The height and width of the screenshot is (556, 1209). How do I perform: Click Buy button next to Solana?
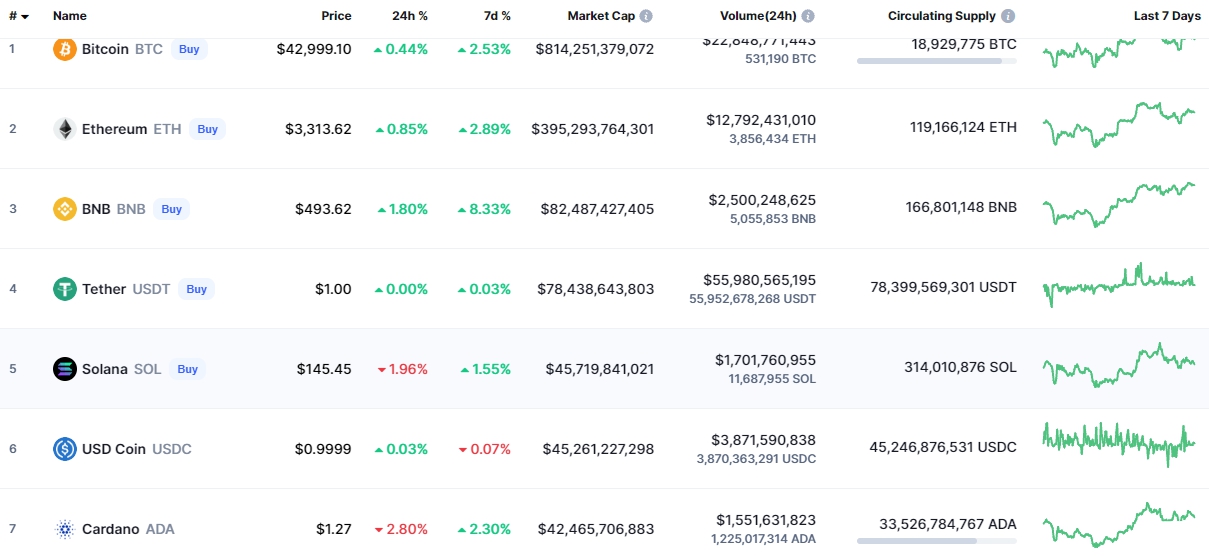pos(187,369)
